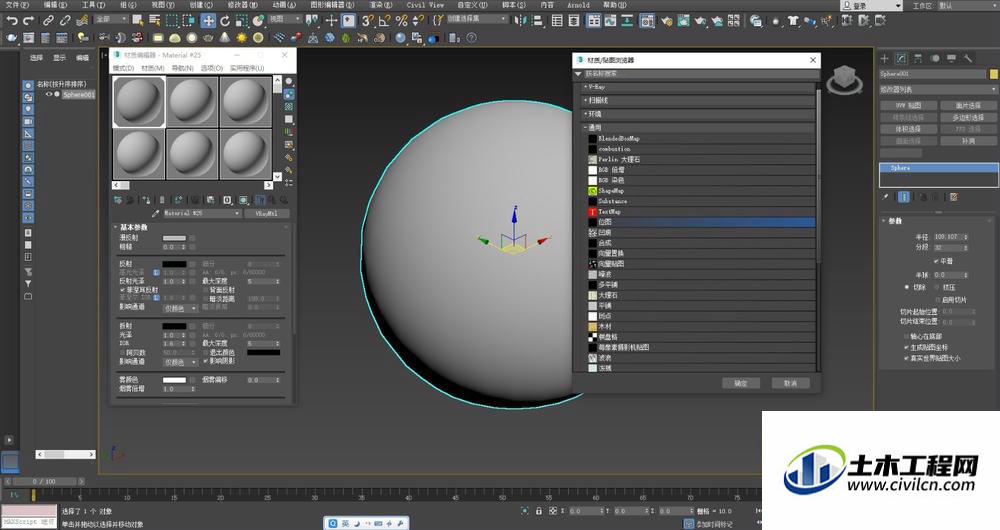Open the Material #25 name dropdown
Viewport: 1000px width, 530px height.
[x=202, y=214]
